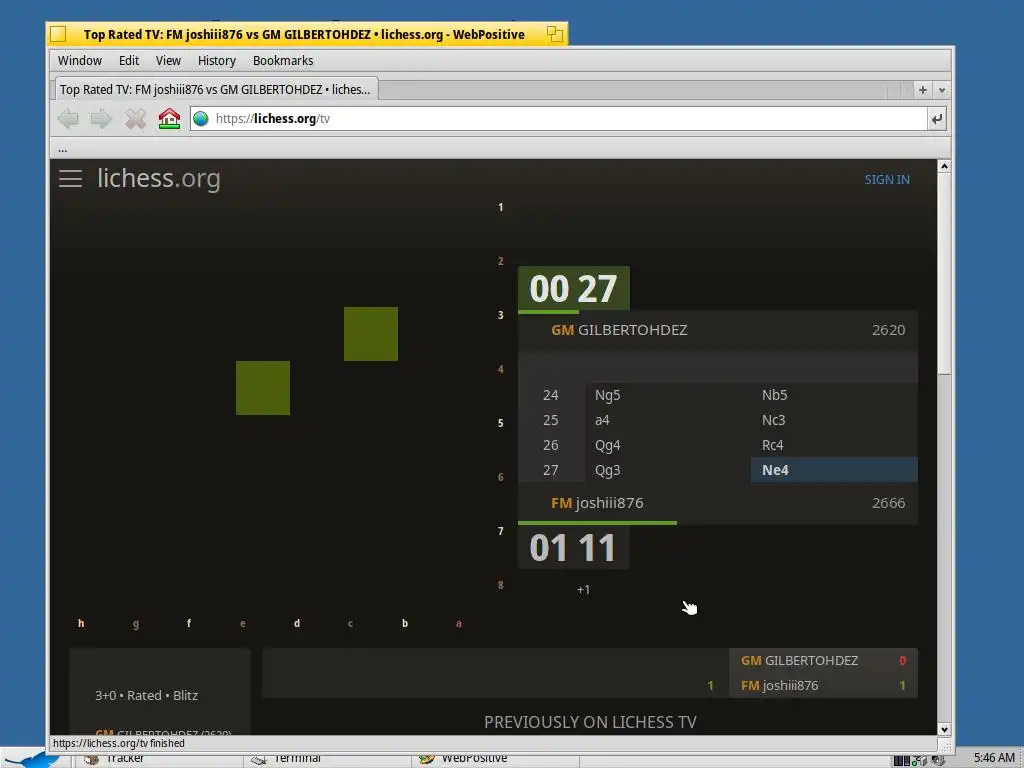Screen dimensions: 1024x768
Task: Click the network status tray icon
Action: (x=920, y=761)
